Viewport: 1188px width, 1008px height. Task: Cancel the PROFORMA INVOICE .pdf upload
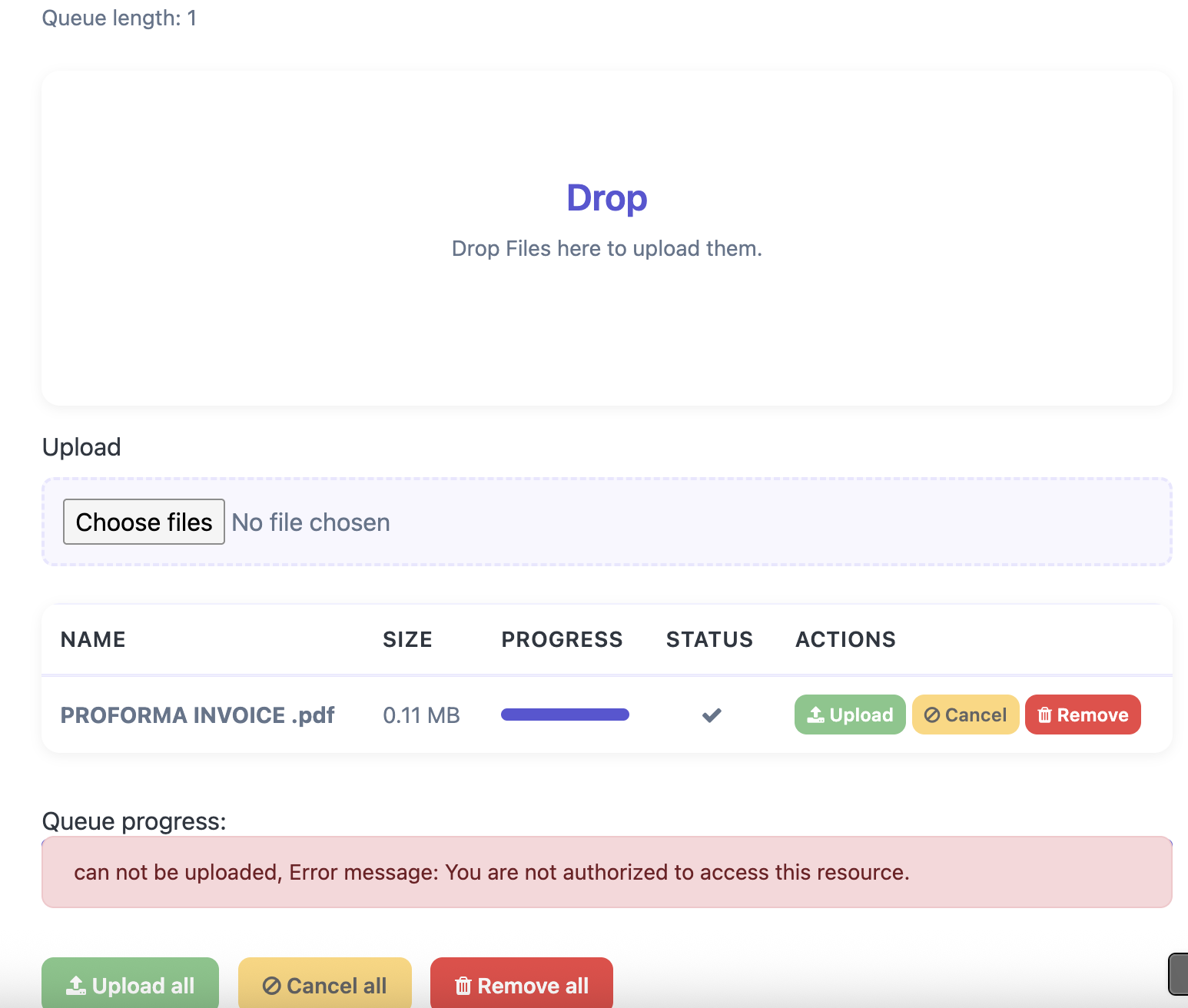click(965, 715)
